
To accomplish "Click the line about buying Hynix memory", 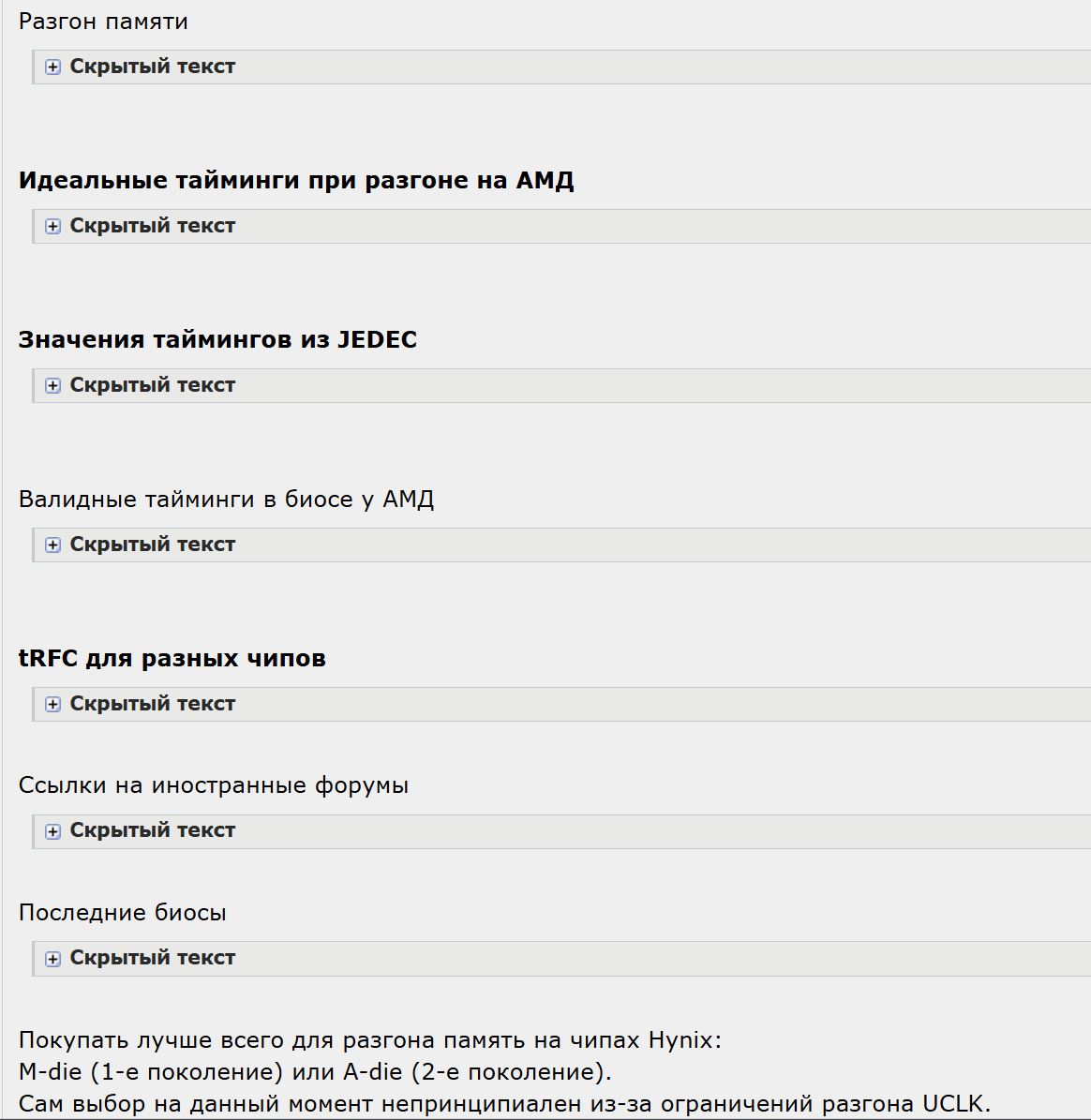I will point(370,1039).
